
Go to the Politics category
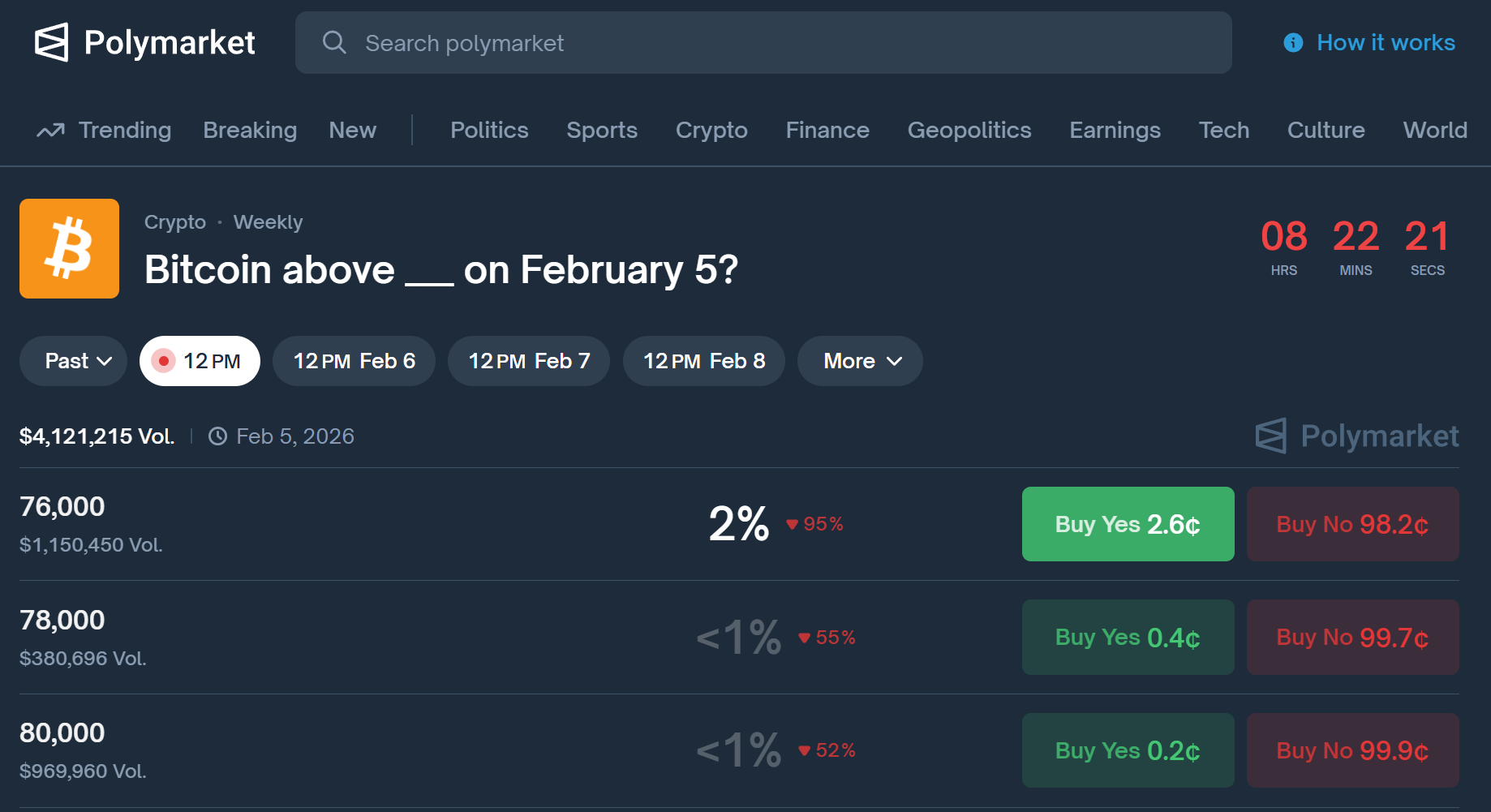(489, 131)
